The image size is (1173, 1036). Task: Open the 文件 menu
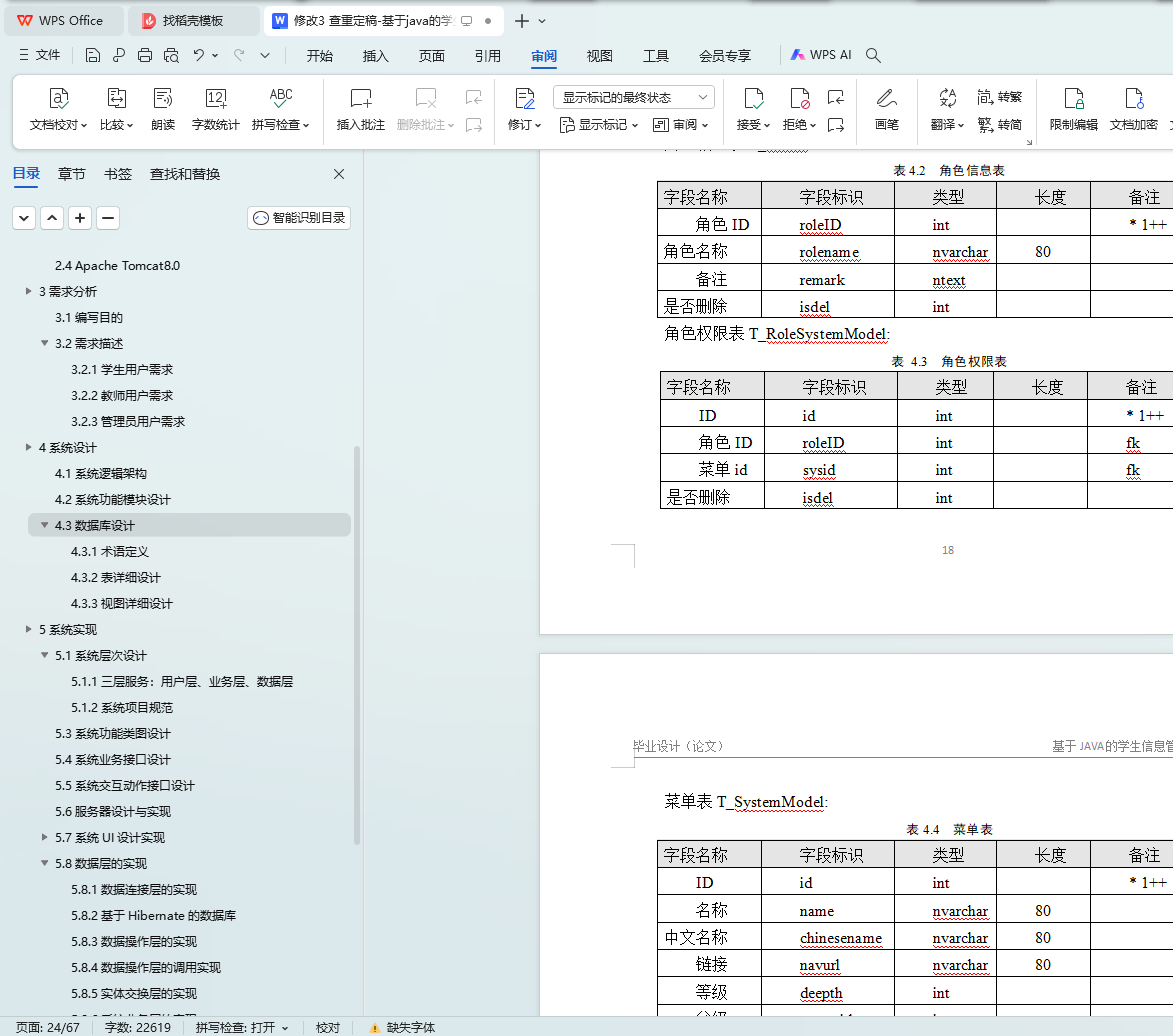[x=40, y=55]
